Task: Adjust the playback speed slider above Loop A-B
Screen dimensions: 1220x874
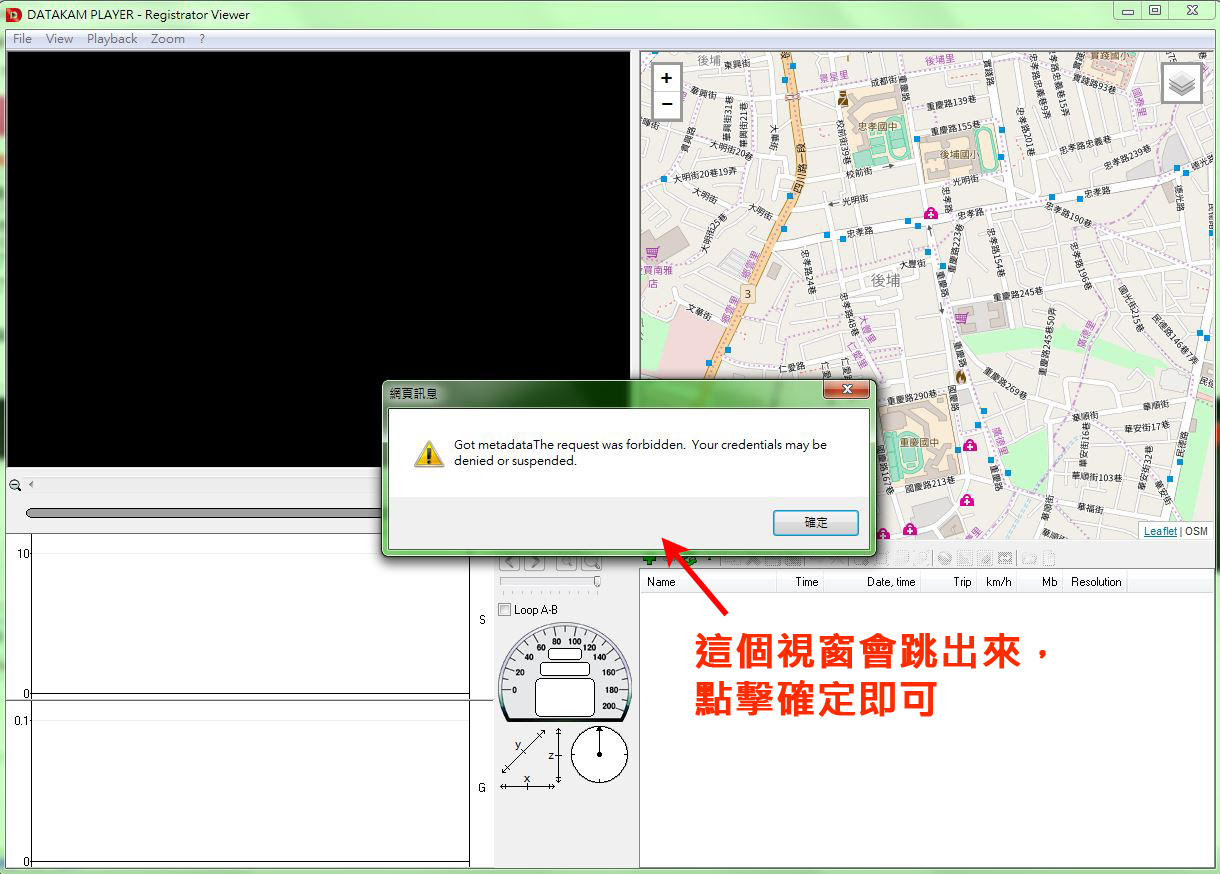Action: point(550,581)
